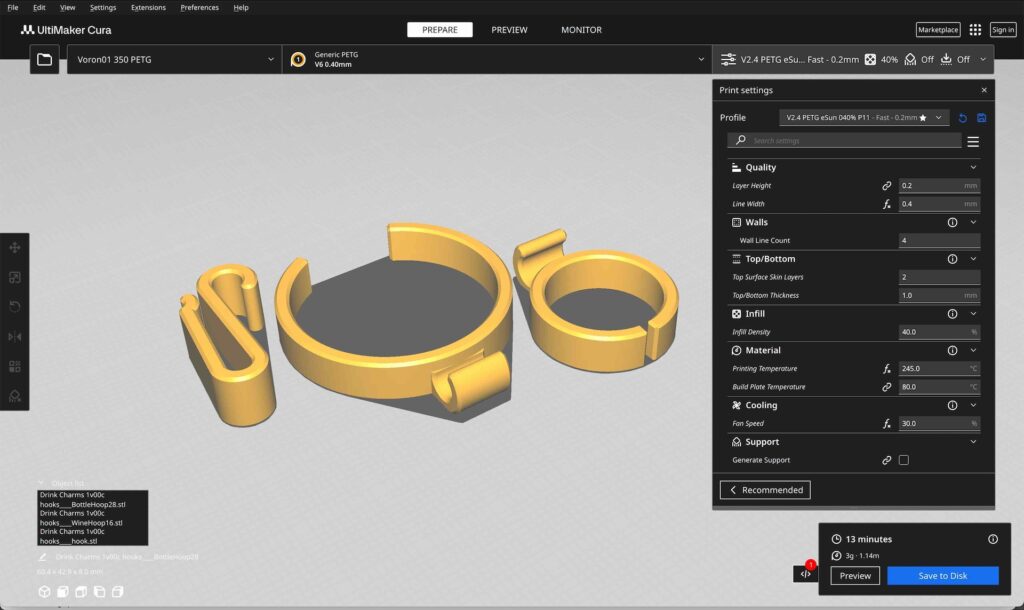The height and width of the screenshot is (610, 1024).
Task: Select the Rotate tool in left toolbar
Action: pos(14,306)
